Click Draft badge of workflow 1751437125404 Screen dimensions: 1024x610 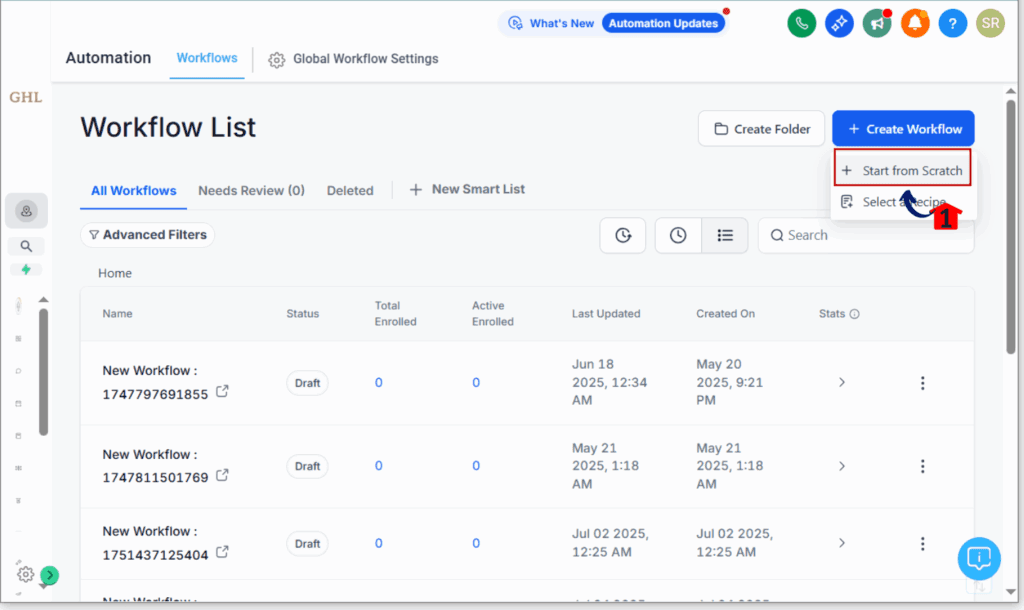307,543
